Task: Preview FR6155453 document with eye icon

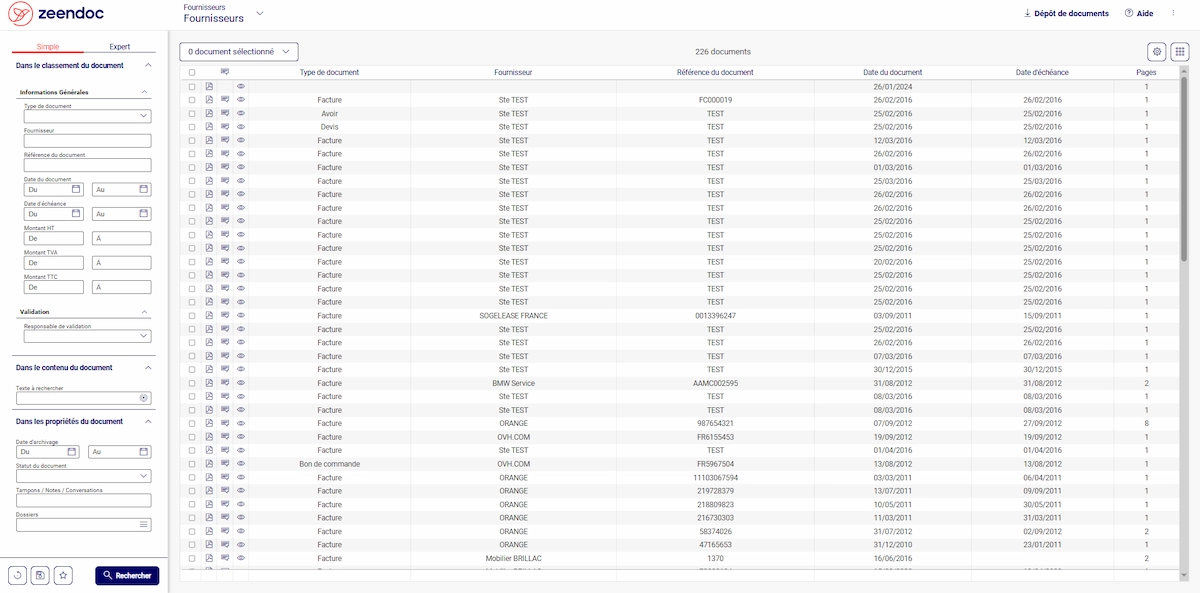Action: tap(241, 437)
